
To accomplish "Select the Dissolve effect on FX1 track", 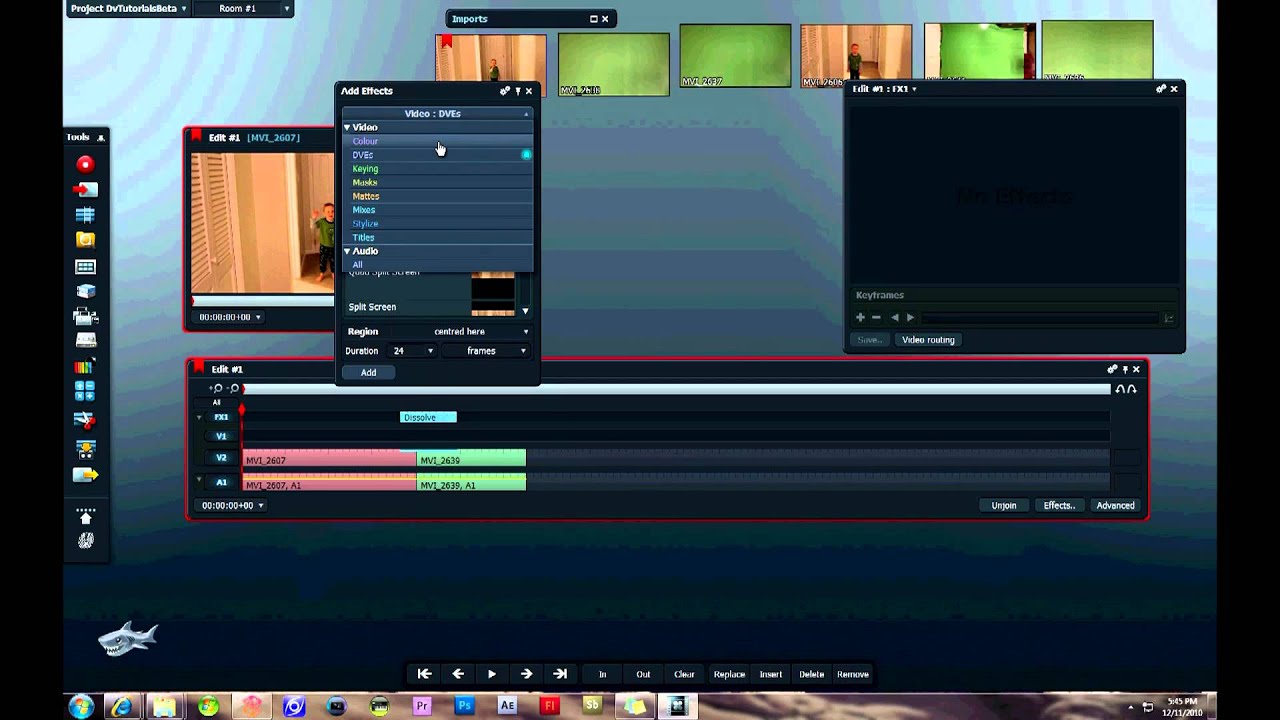I will click(428, 417).
